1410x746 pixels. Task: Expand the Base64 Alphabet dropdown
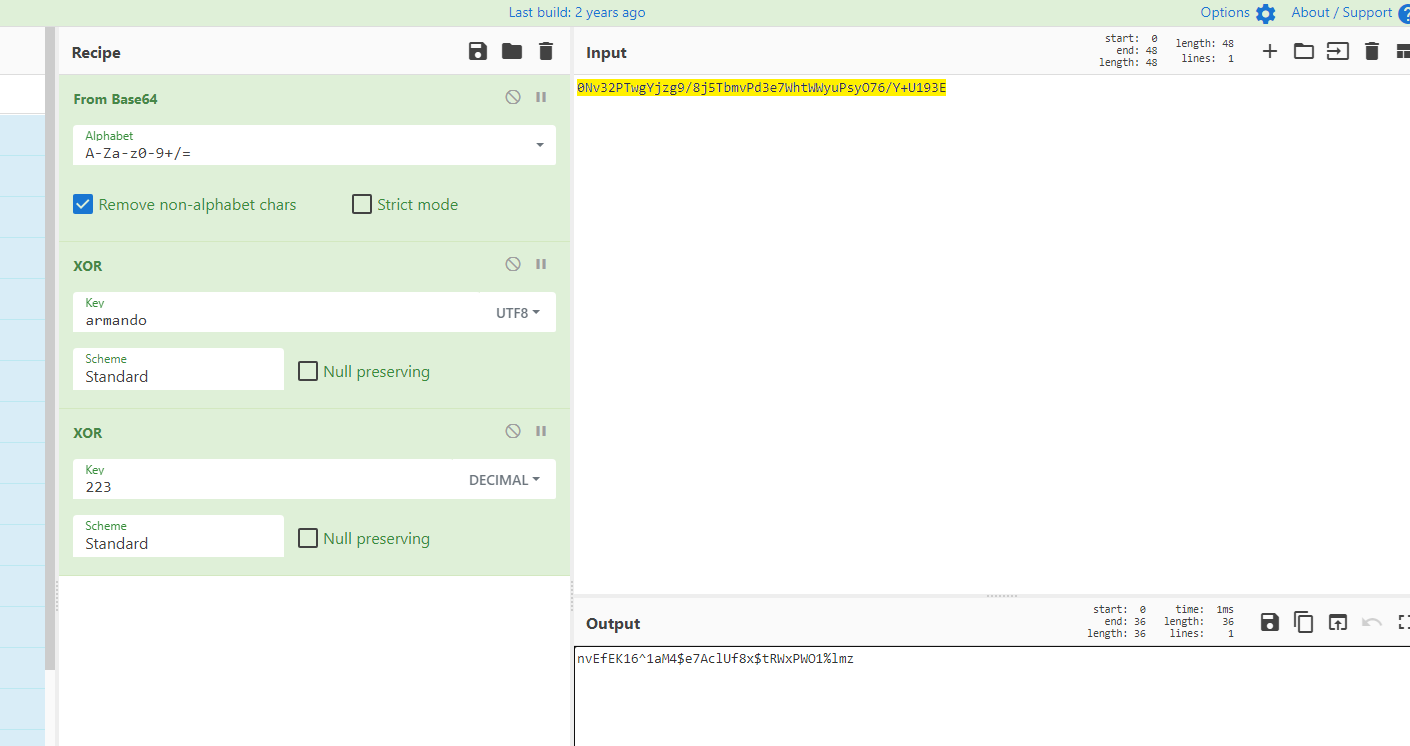click(x=540, y=146)
